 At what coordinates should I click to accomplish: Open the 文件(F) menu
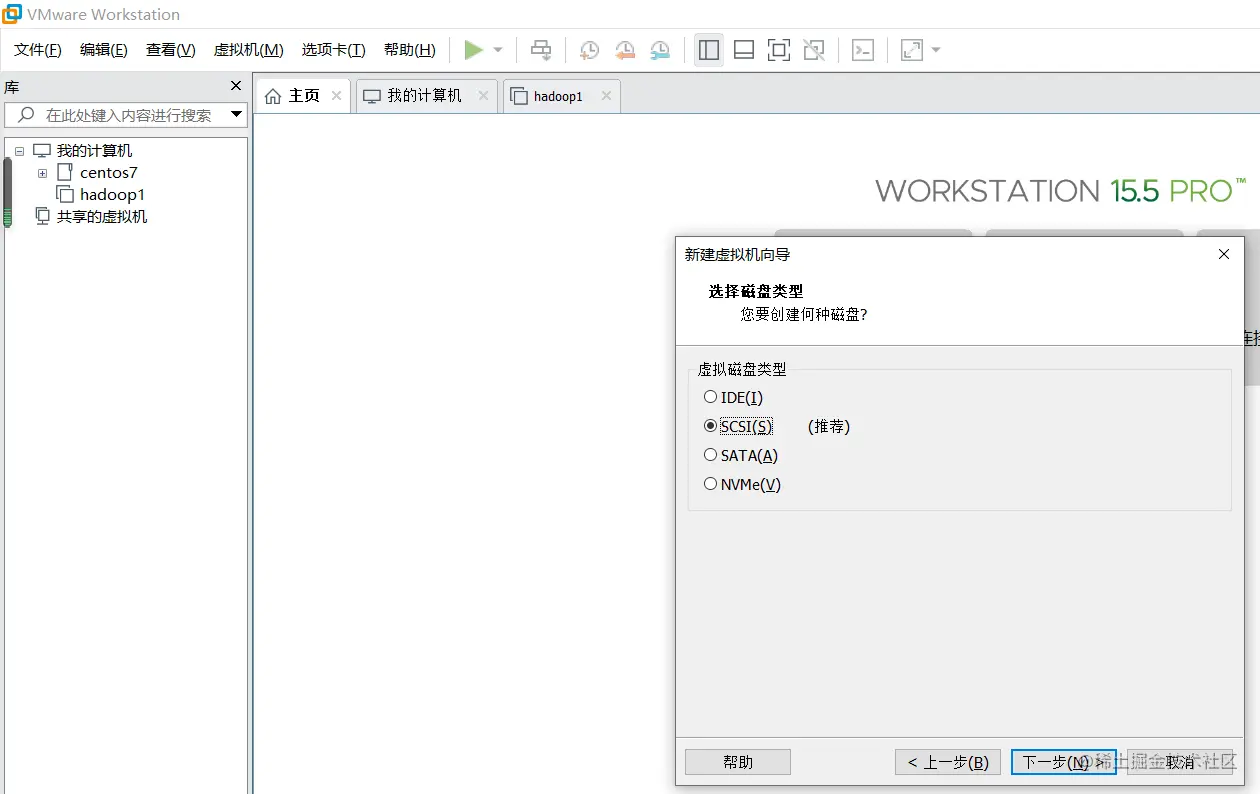(38, 50)
